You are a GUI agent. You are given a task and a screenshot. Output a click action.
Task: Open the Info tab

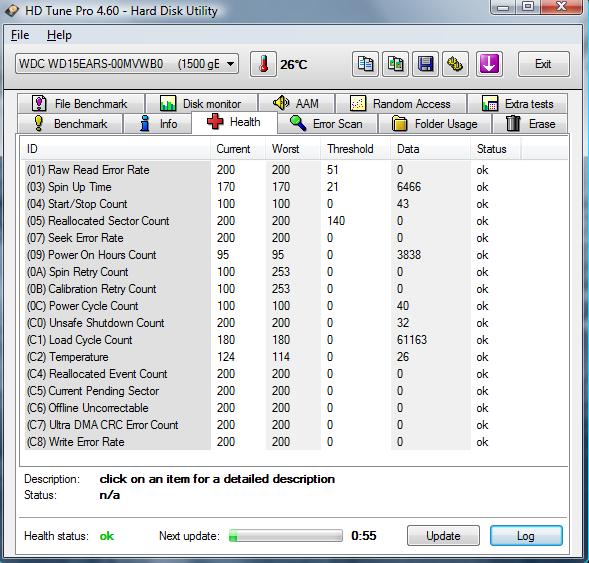point(157,124)
